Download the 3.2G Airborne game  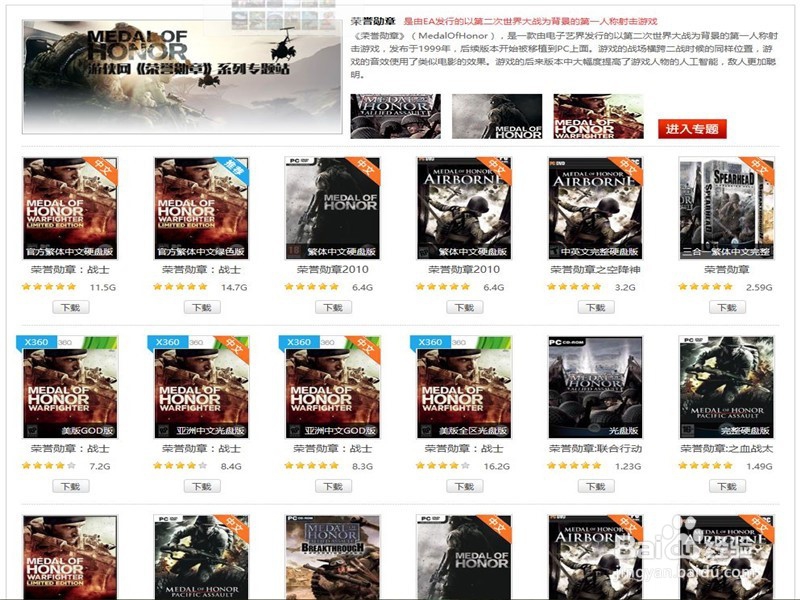[596, 307]
